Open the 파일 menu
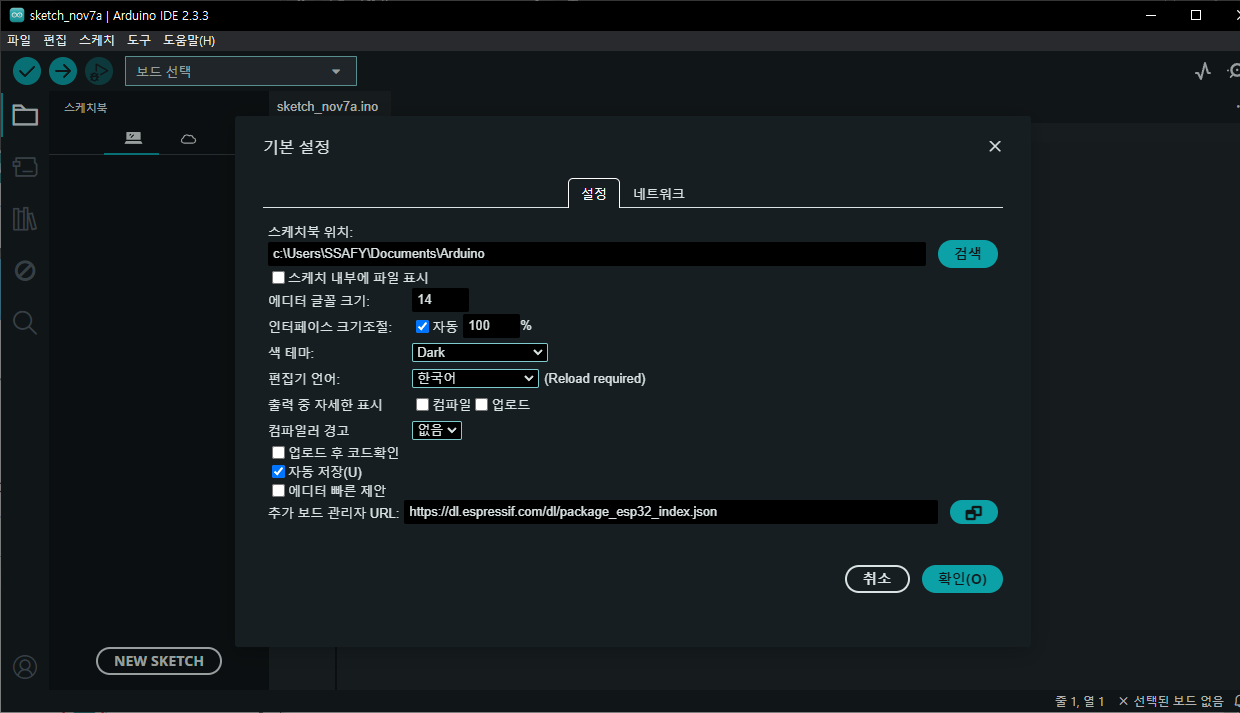The width and height of the screenshot is (1240, 713). [x=19, y=40]
